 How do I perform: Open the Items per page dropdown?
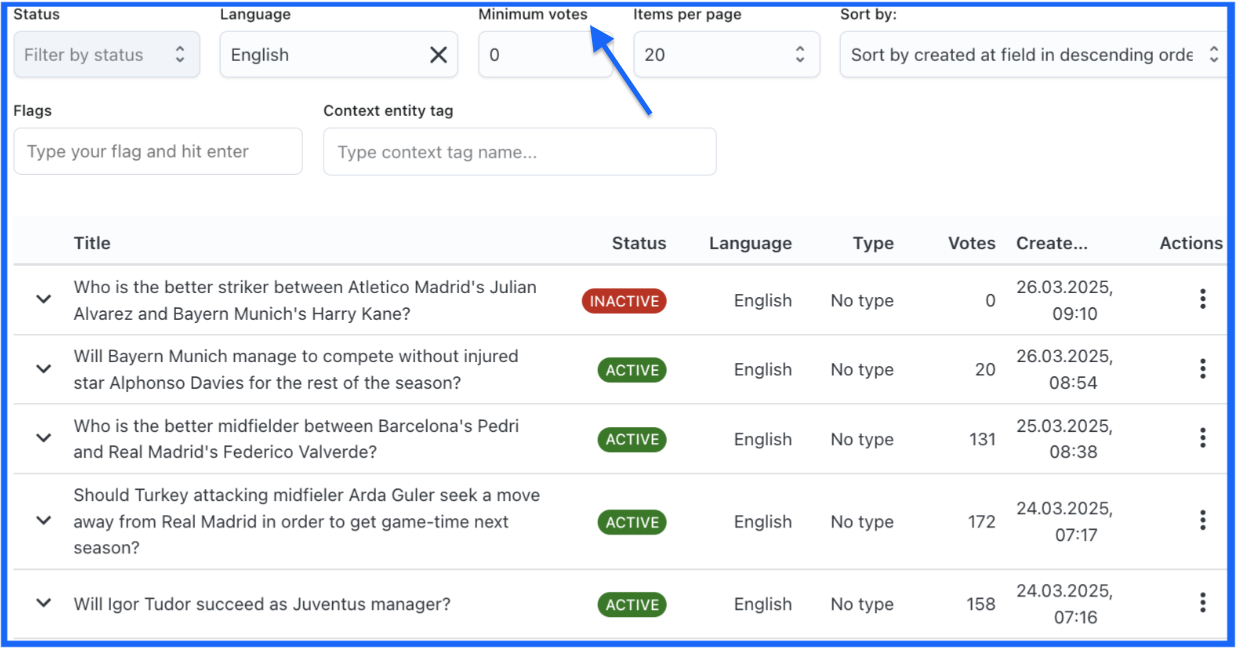tap(726, 55)
